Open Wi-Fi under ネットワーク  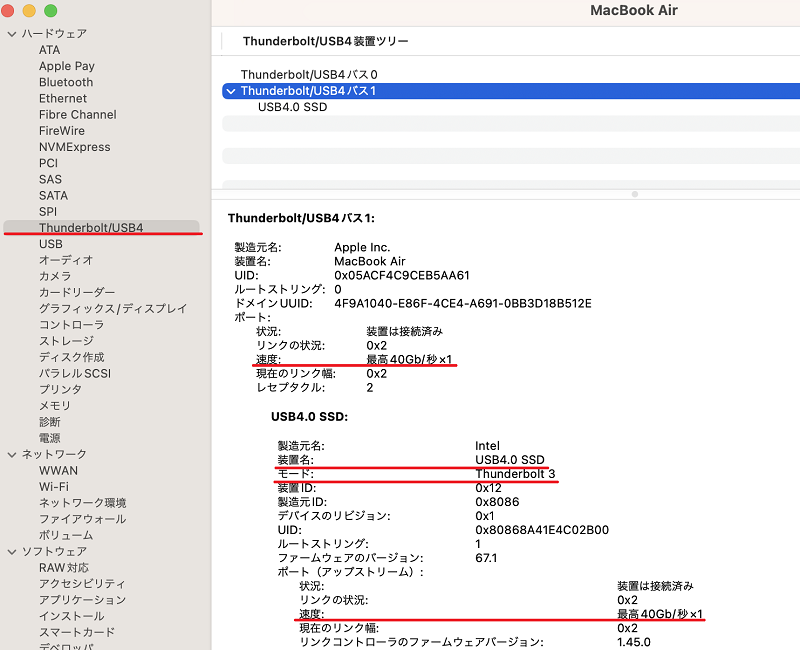[54, 487]
